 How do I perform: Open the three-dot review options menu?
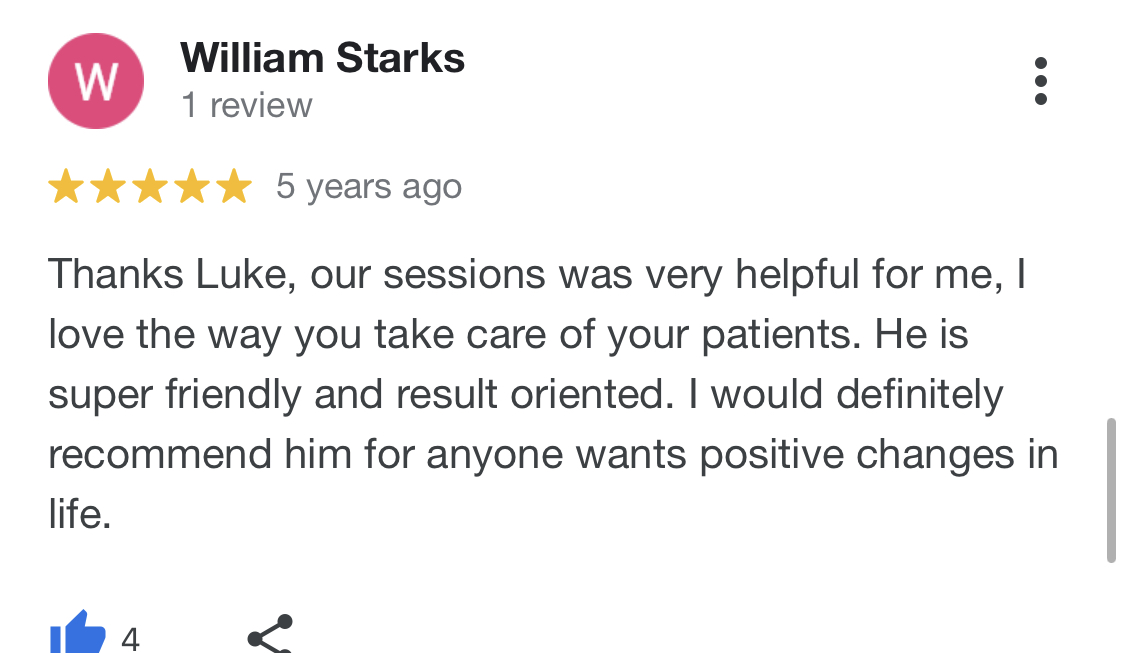[1040, 81]
